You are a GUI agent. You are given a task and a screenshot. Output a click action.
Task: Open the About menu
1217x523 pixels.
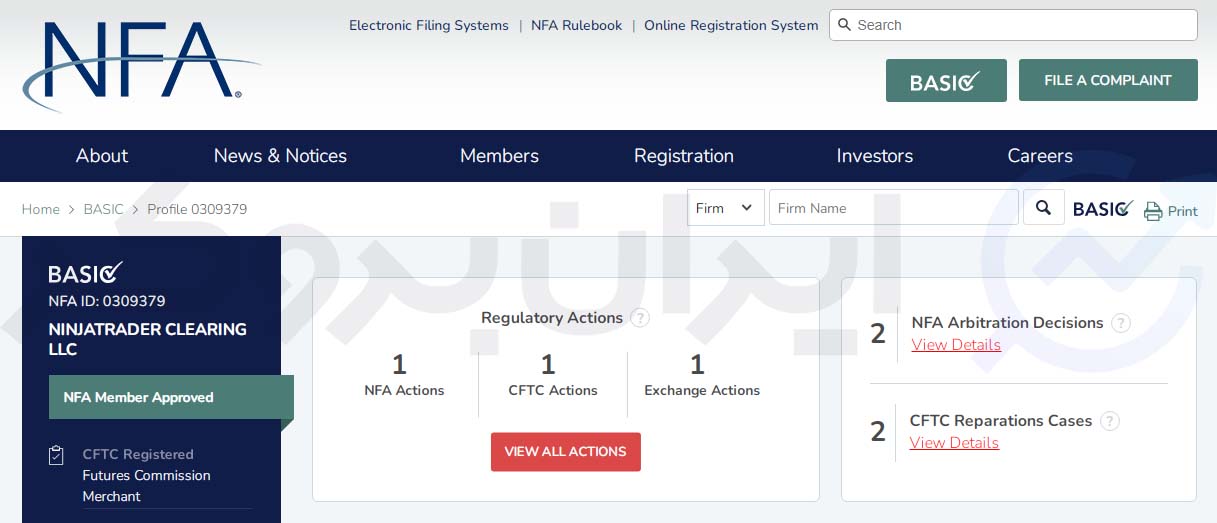[102, 156]
